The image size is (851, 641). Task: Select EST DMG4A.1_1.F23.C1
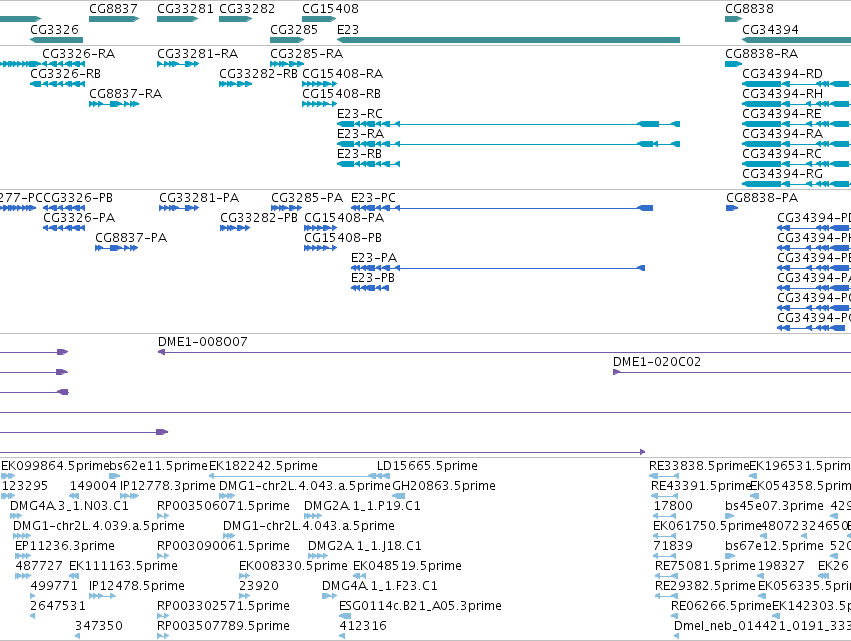(329, 596)
